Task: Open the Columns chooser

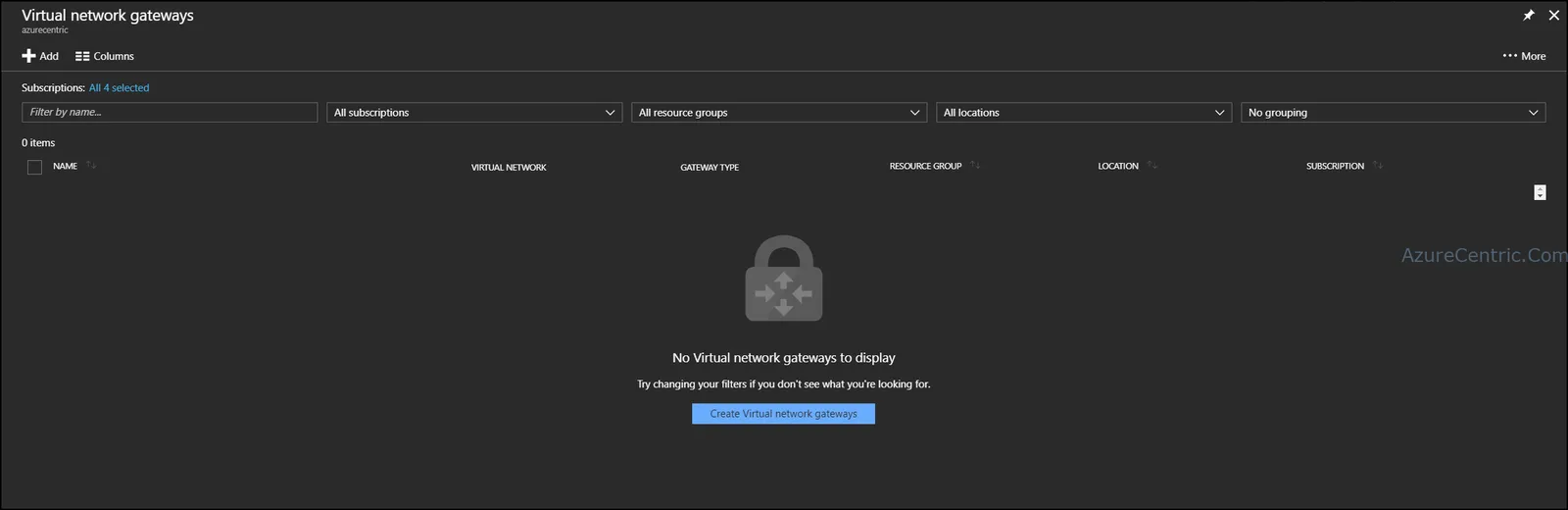Action: [105, 56]
